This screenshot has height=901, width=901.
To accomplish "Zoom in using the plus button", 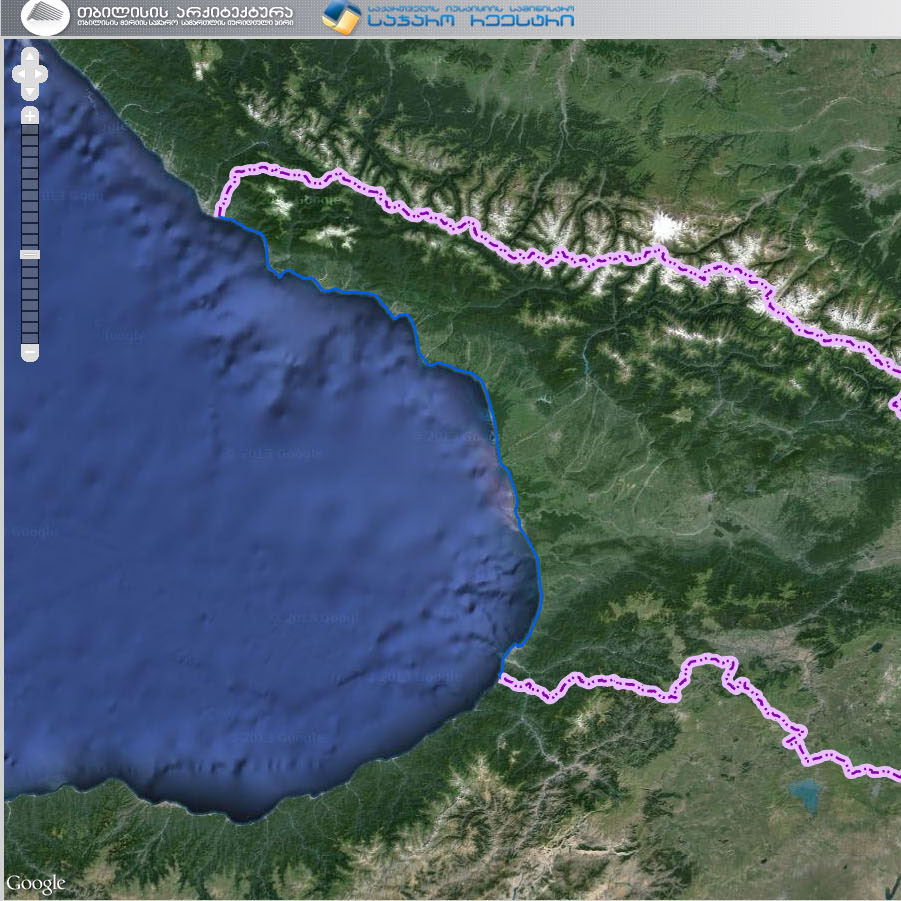I will 30,116.
